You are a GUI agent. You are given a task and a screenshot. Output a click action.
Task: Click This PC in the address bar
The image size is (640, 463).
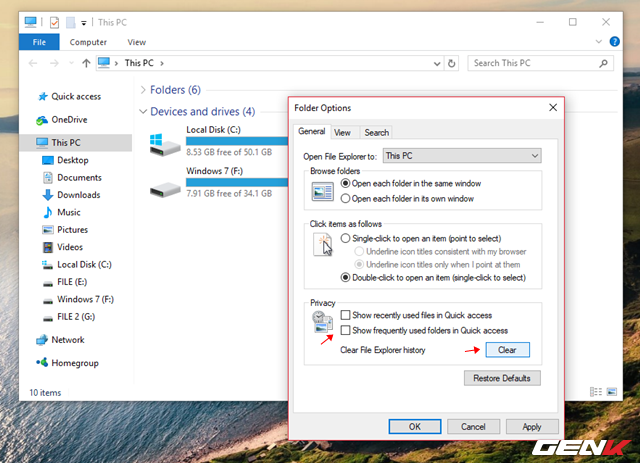(139, 63)
